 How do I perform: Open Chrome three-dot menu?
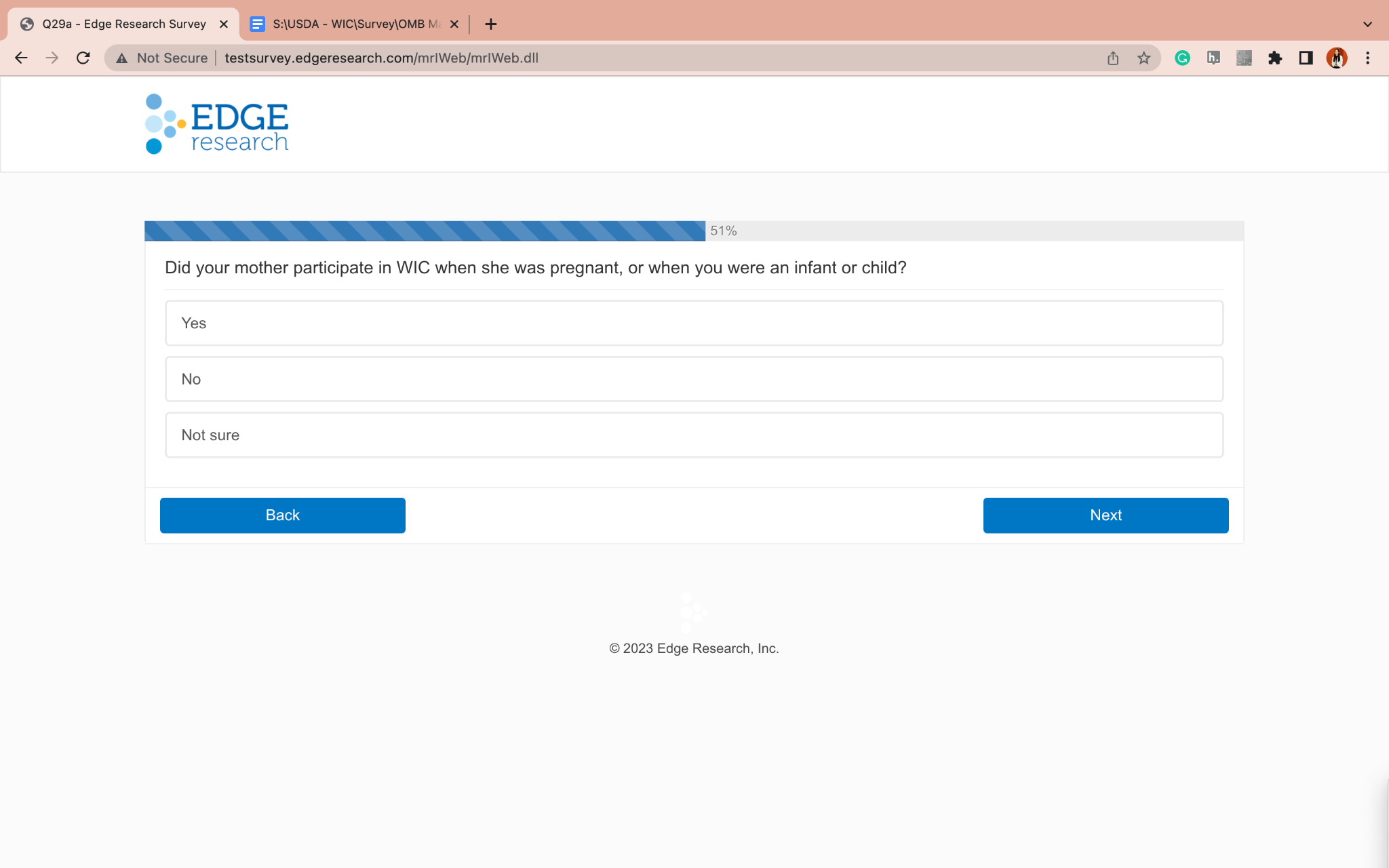(x=1367, y=58)
